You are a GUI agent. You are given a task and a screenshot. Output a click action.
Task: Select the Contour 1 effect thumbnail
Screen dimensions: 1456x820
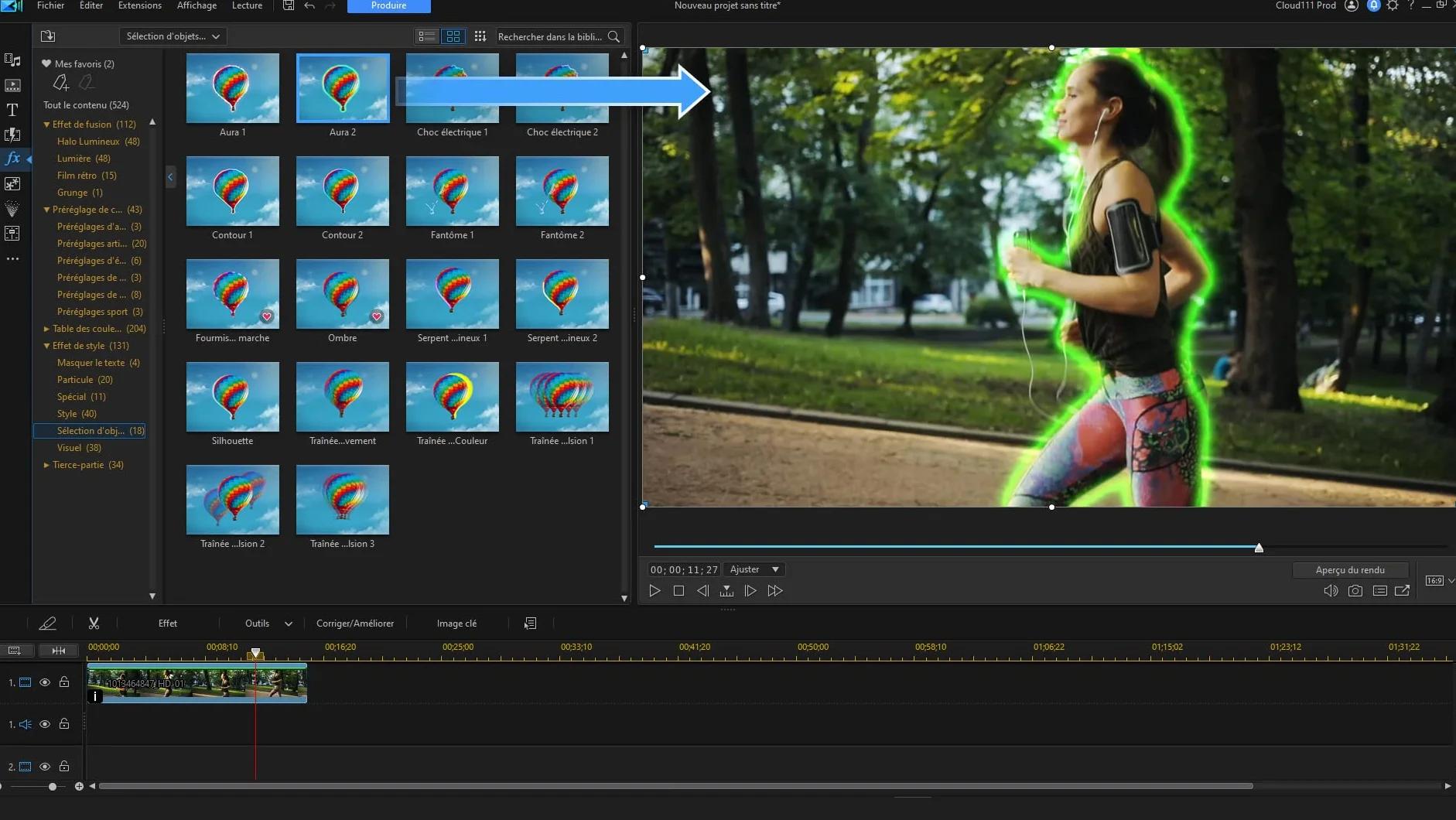tap(233, 191)
